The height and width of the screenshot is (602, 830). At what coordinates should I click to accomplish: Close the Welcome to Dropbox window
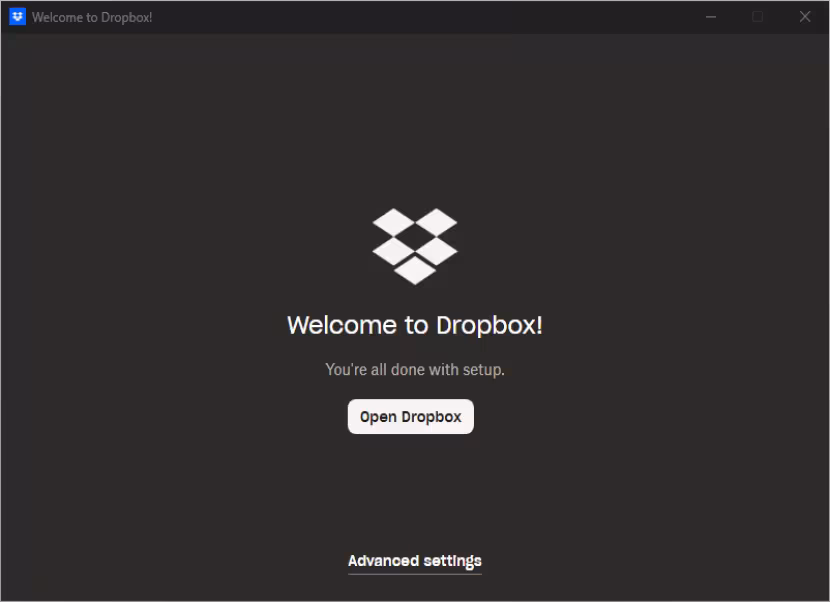coord(805,17)
